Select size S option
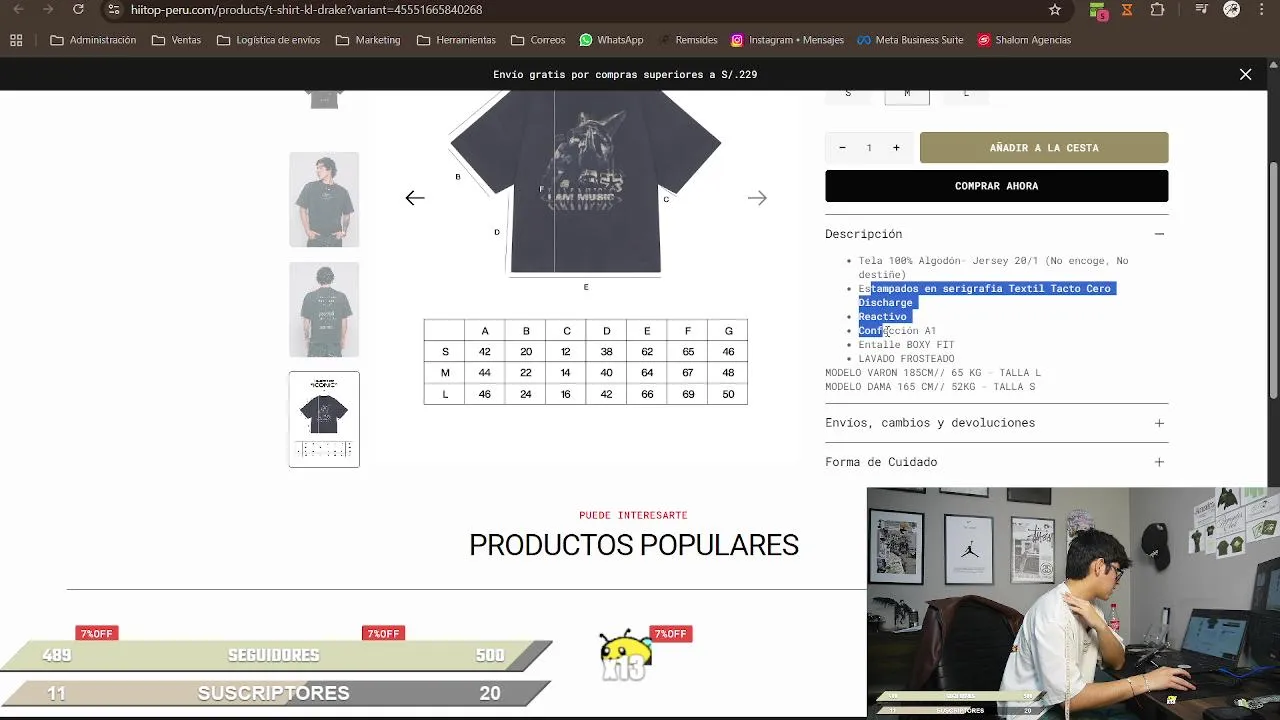 point(848,95)
